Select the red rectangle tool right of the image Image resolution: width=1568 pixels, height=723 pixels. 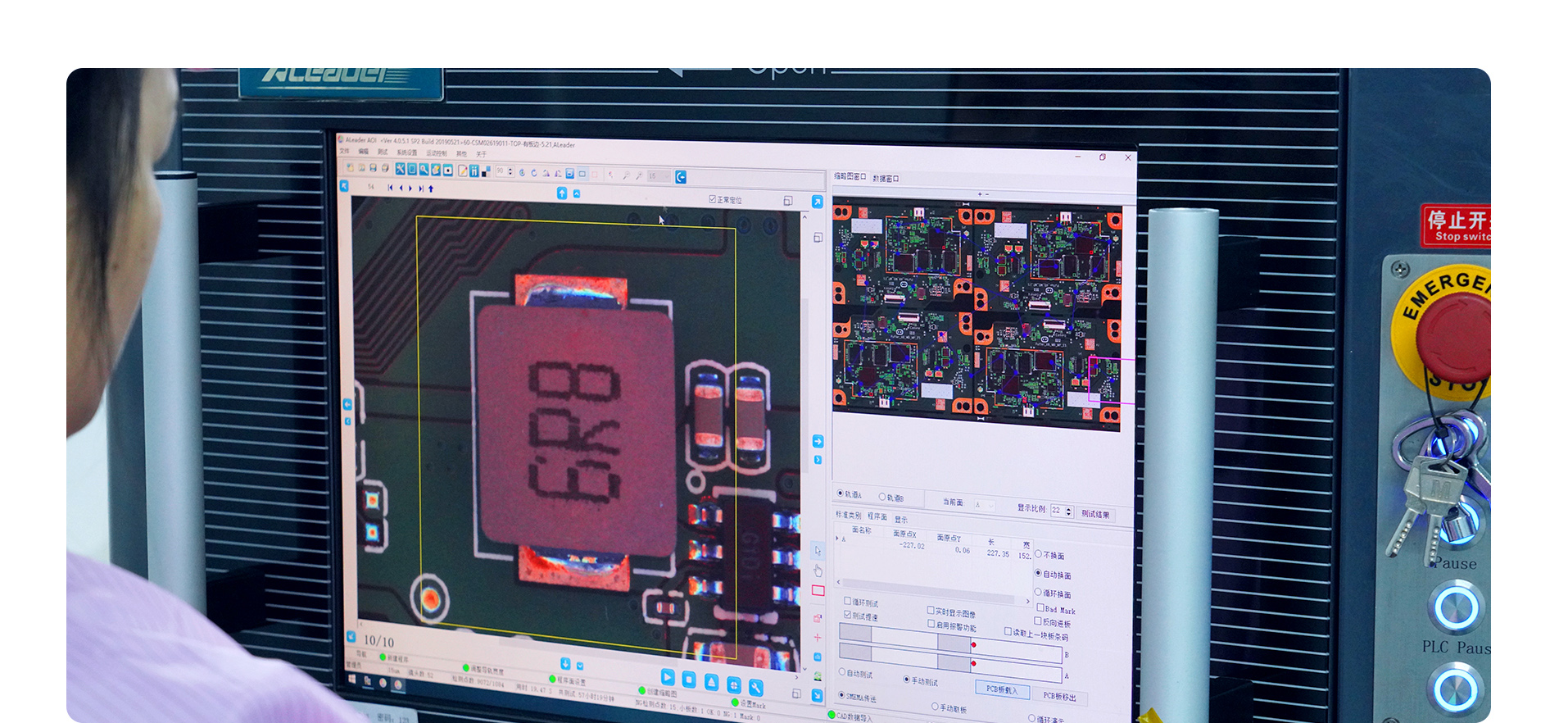(818, 590)
